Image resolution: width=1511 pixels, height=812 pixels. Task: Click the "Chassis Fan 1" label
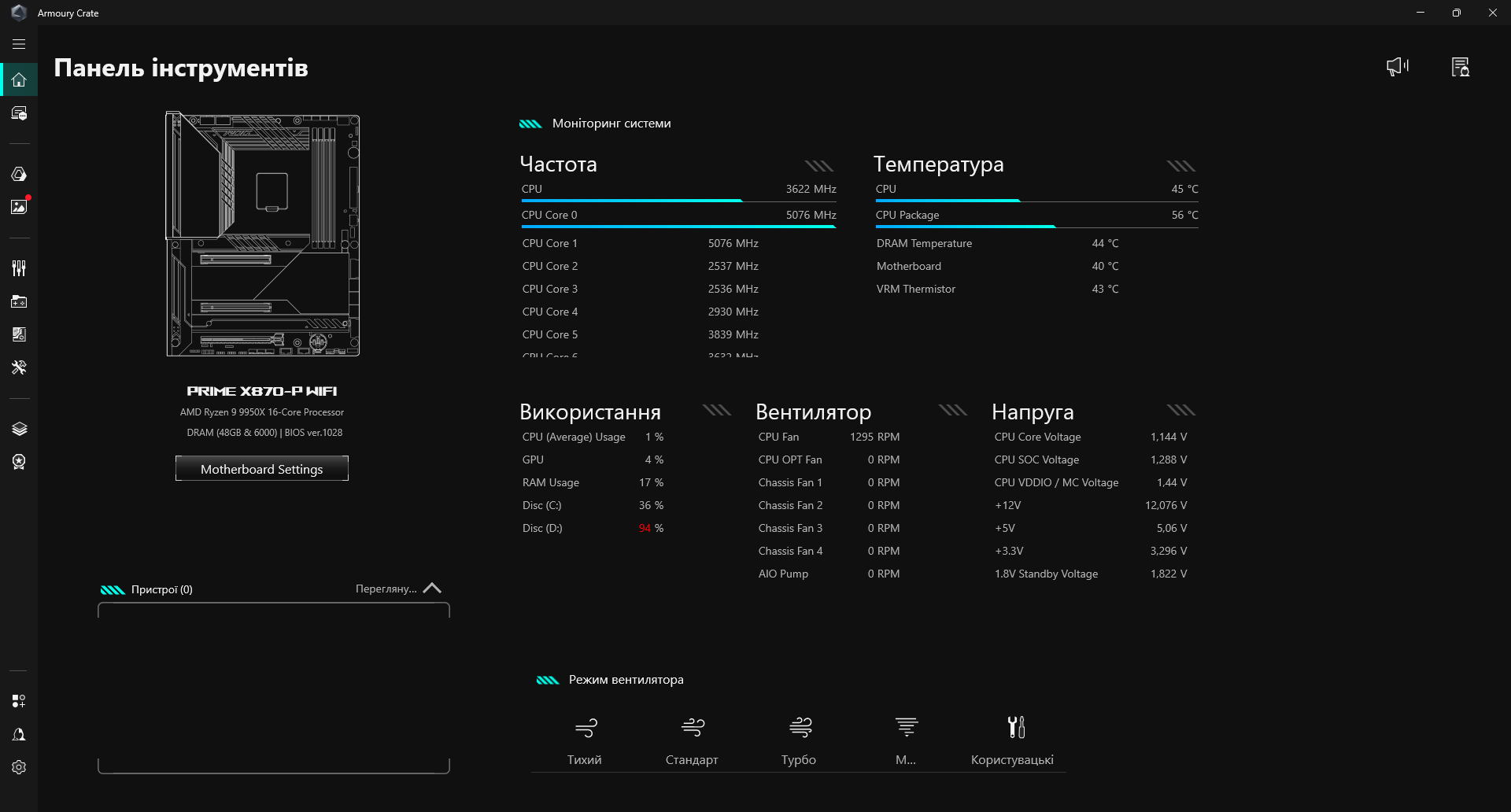tap(790, 482)
